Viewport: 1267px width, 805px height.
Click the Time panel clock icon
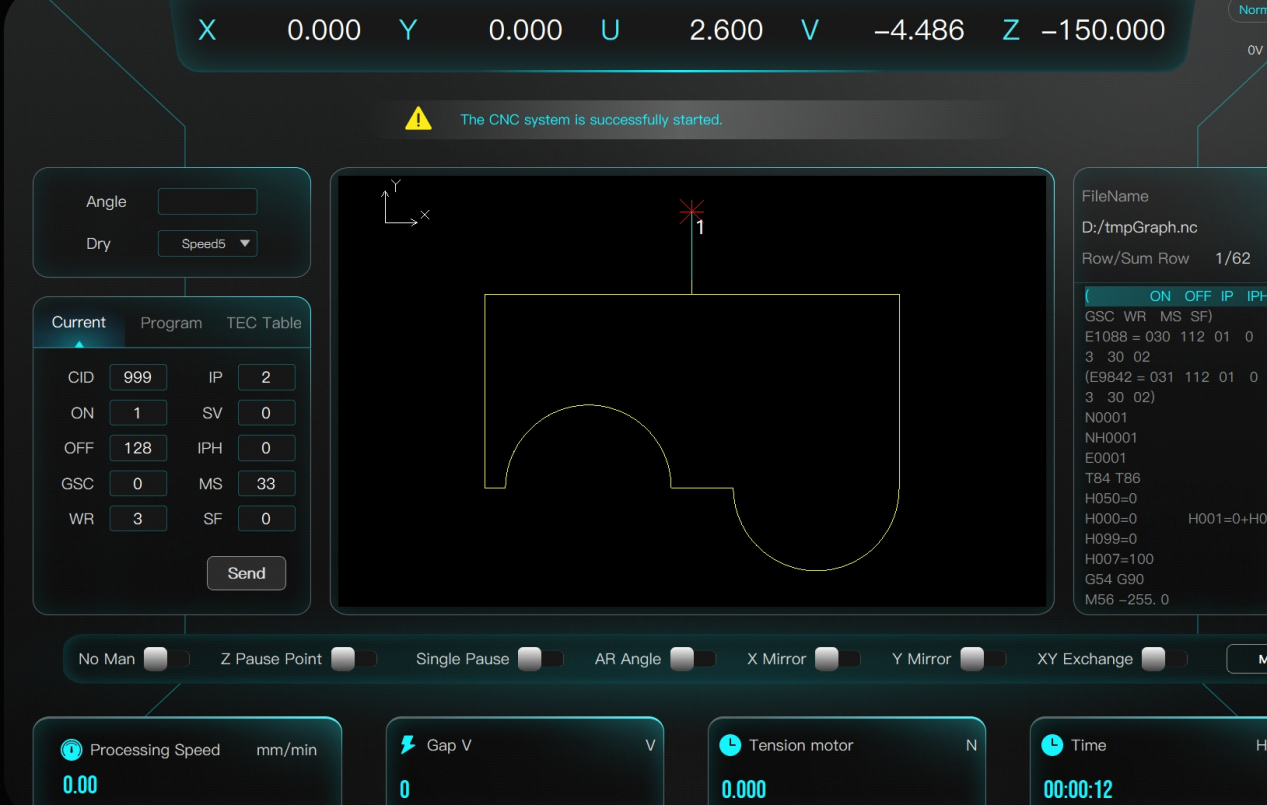(x=1052, y=745)
